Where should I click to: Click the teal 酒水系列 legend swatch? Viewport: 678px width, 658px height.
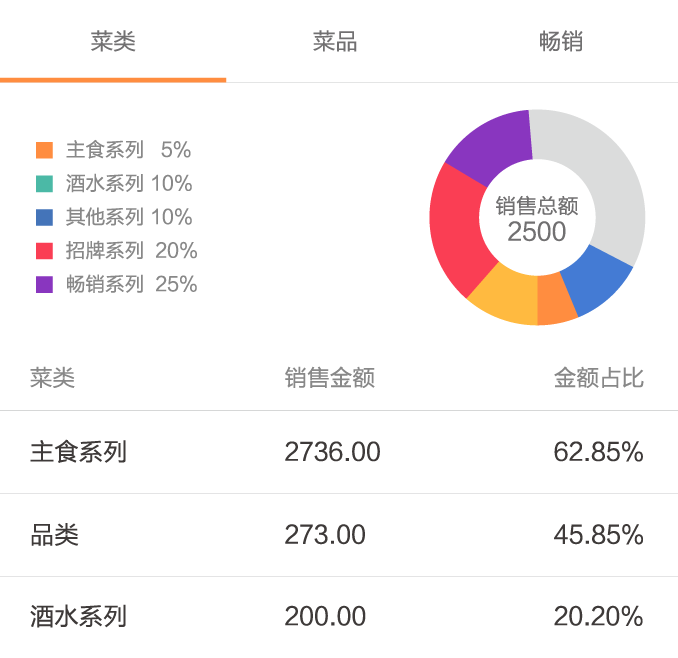pos(44,184)
